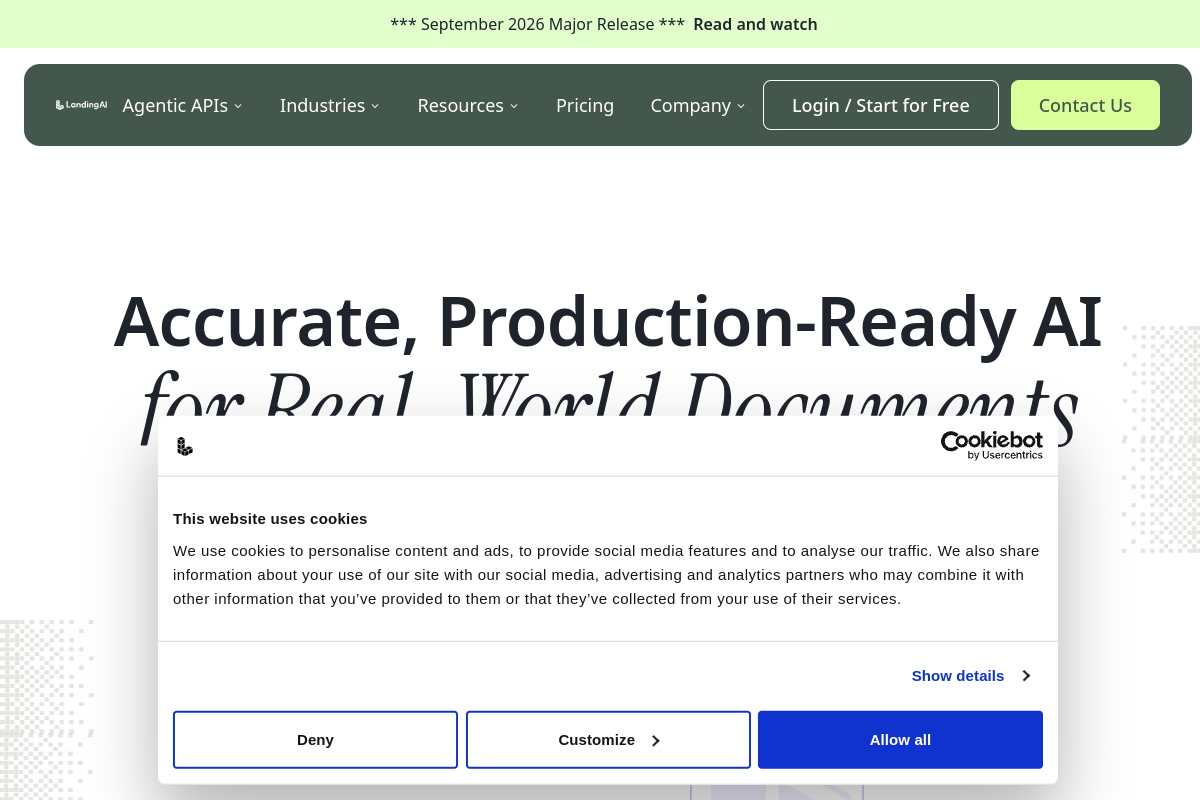Click the small logo in cookie dialog header
1200x800 pixels.
[x=184, y=446]
